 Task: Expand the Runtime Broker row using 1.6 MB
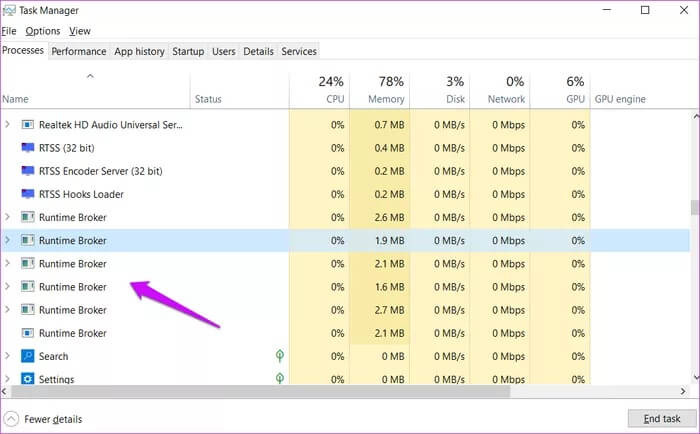pos(7,287)
